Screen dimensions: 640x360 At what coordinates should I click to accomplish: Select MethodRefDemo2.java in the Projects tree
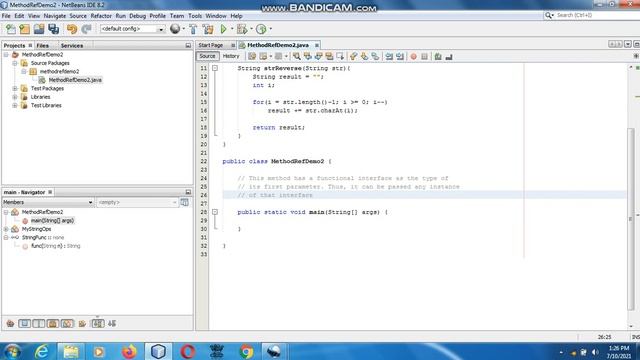[75, 80]
